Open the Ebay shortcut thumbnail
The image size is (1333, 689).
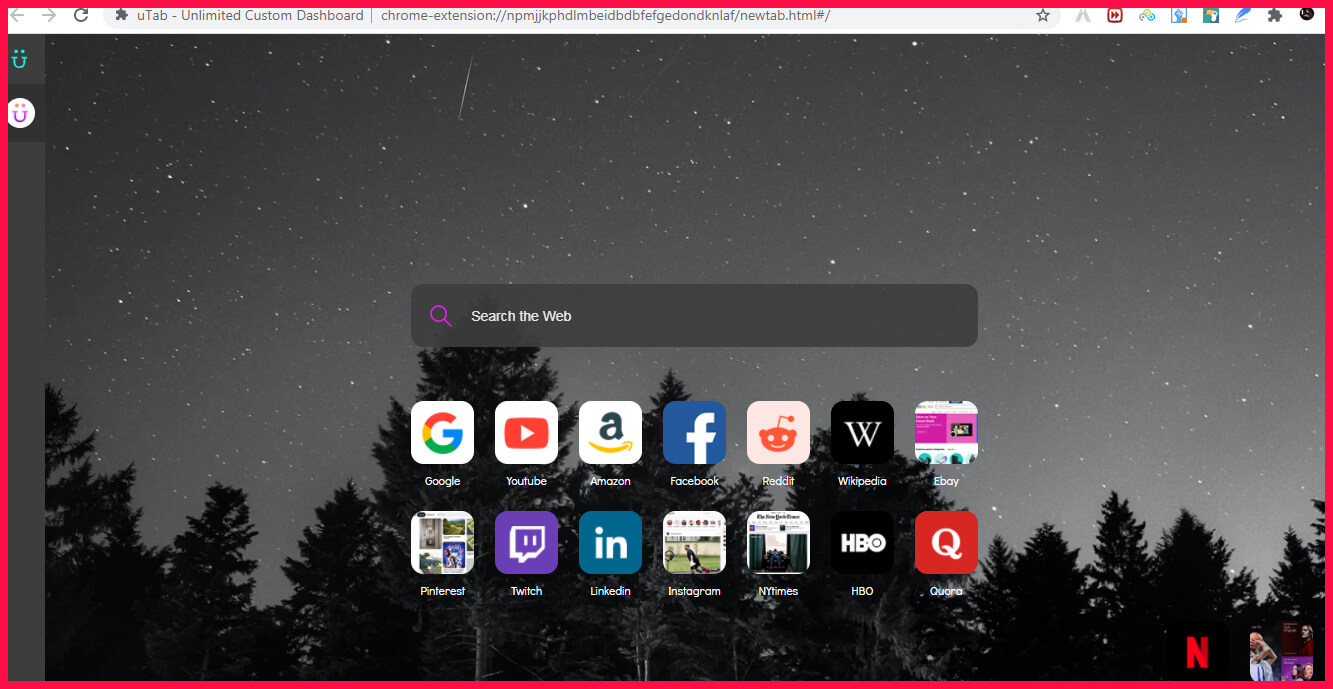946,432
